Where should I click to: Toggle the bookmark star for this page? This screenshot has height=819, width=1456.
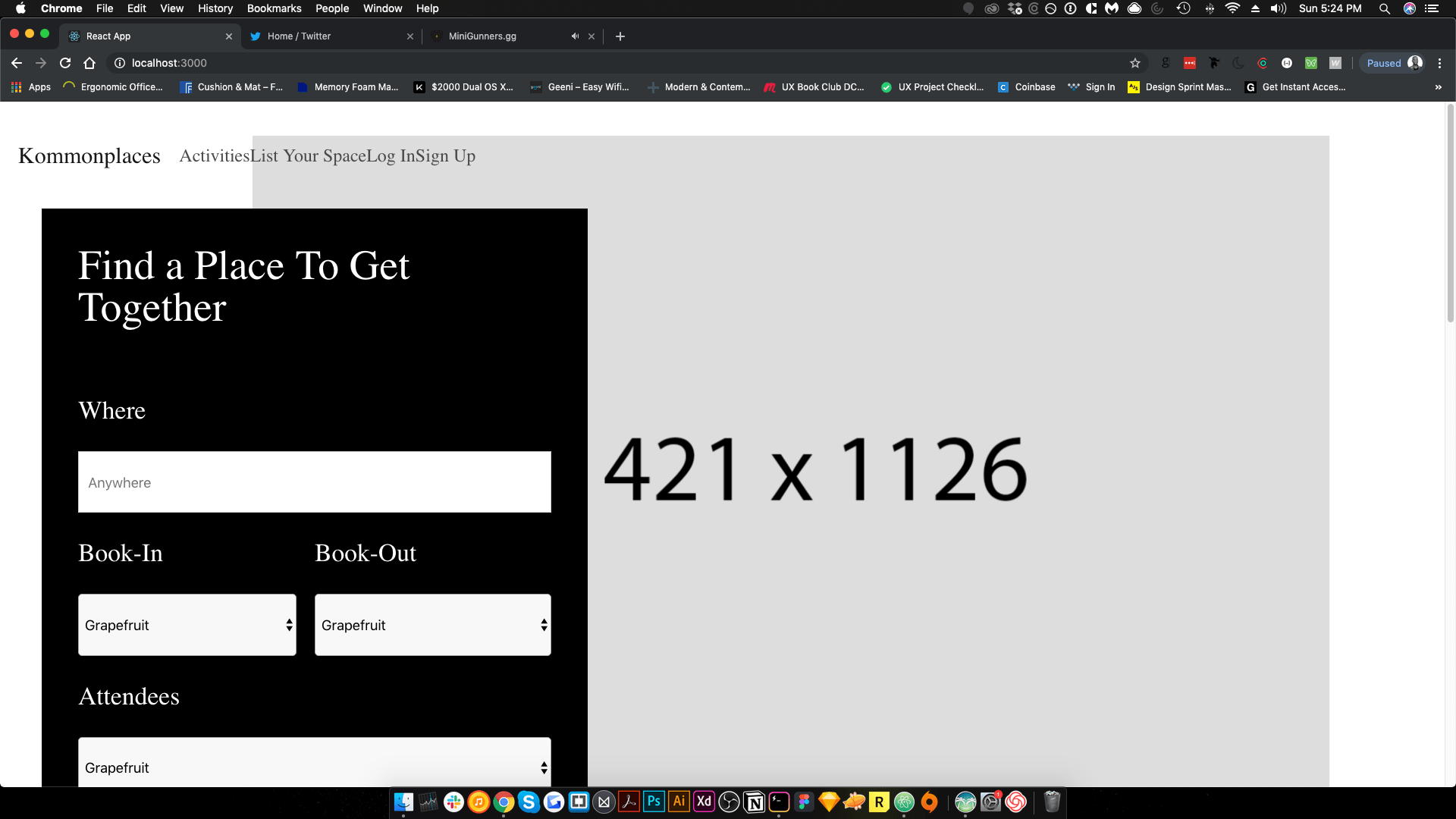[1135, 63]
